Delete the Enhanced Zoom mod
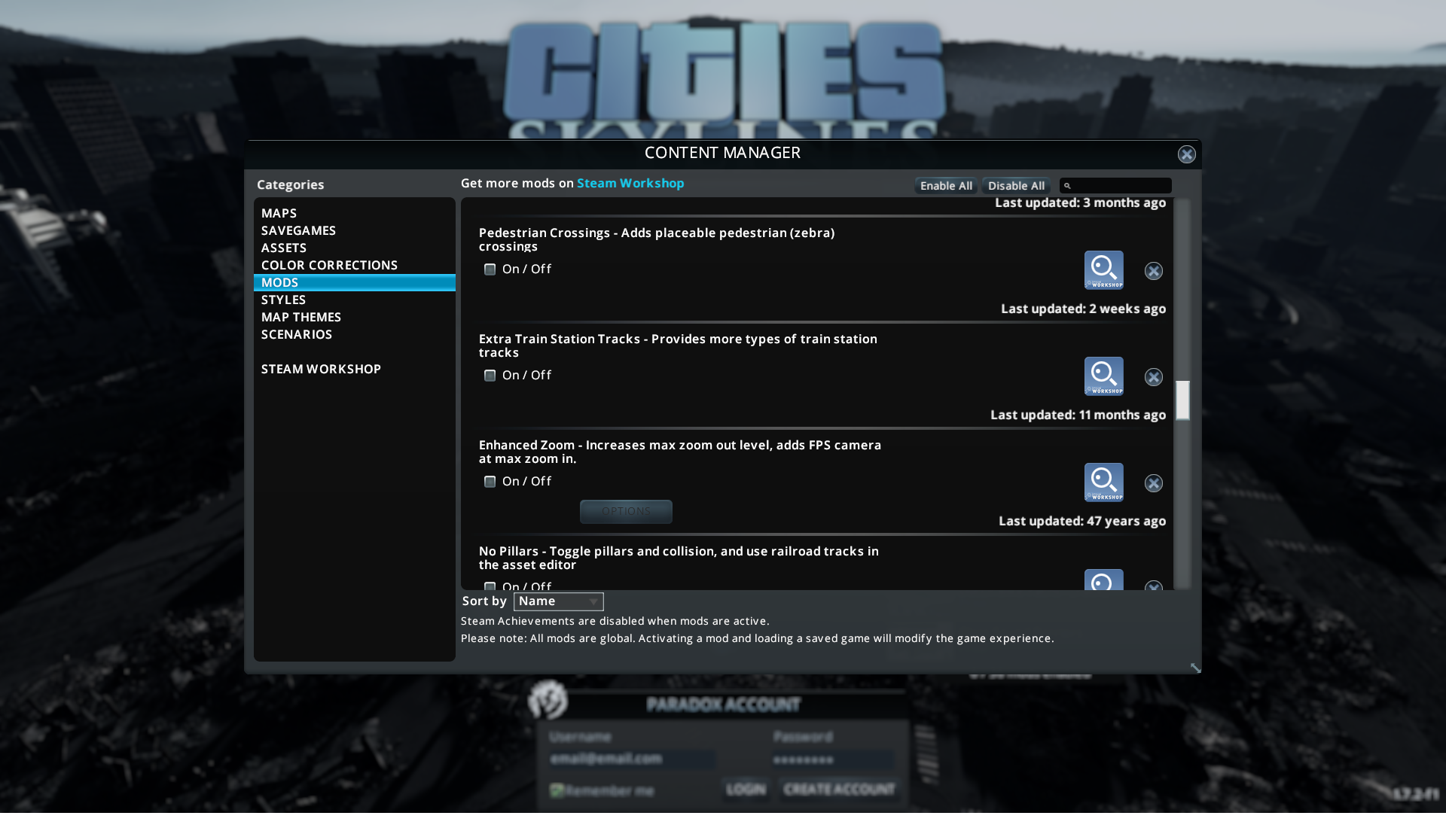This screenshot has height=840, width=1446. click(x=1153, y=483)
